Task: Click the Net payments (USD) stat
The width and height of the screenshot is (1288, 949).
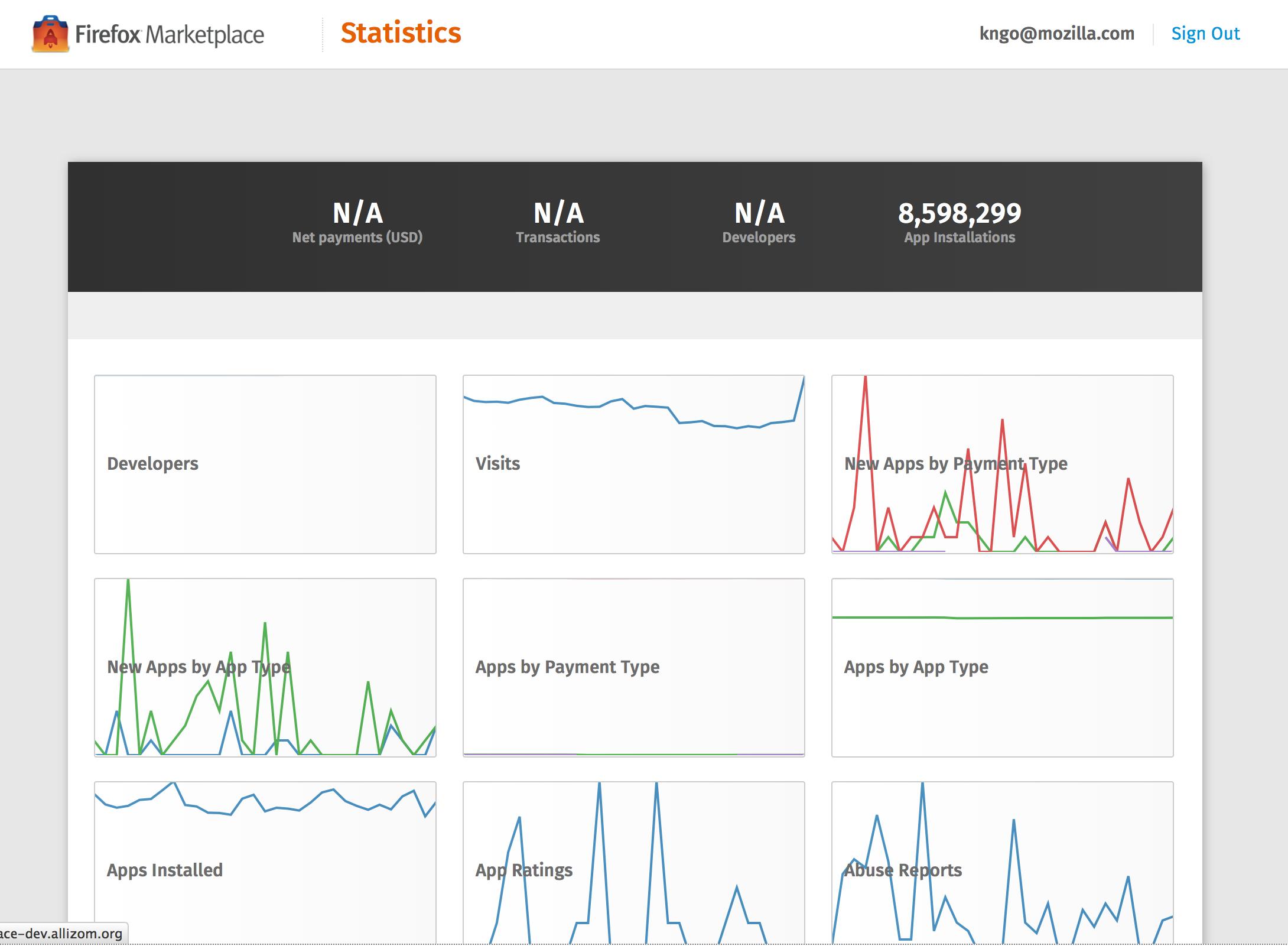Action: [357, 237]
